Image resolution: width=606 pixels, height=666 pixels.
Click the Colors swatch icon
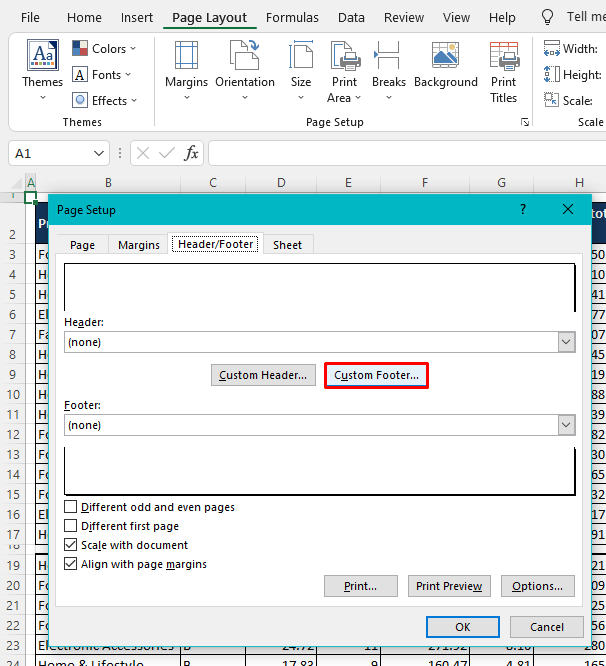[80, 48]
